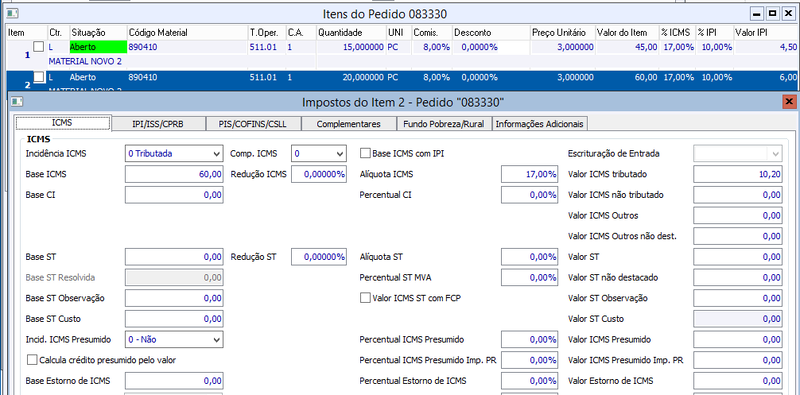Click the Valor ICMS tributado field

pos(738,174)
